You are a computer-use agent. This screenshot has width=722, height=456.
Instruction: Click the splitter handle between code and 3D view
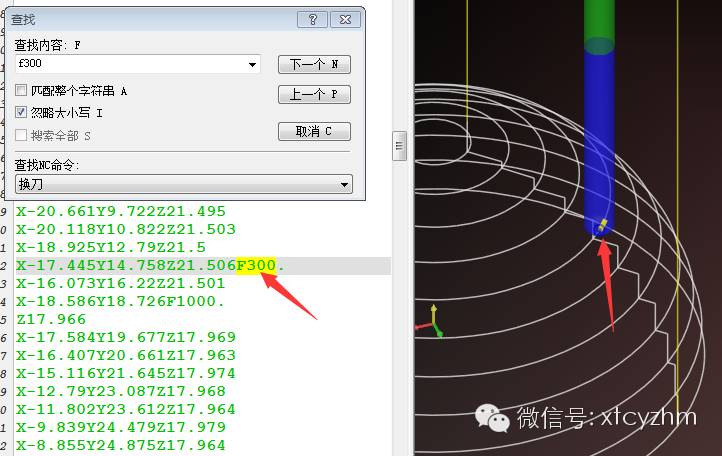[399, 146]
